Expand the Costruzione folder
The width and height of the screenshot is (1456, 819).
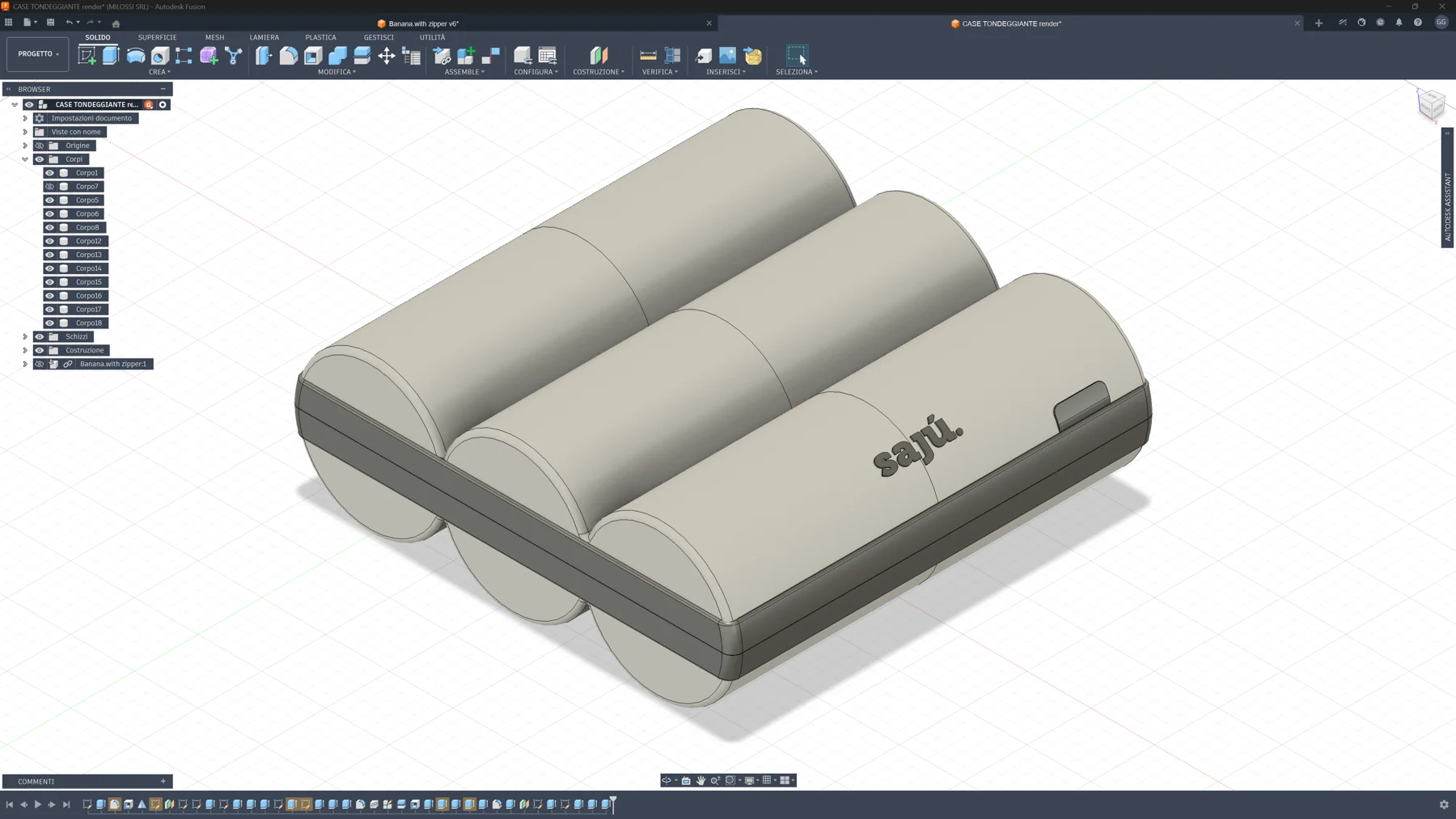25,350
